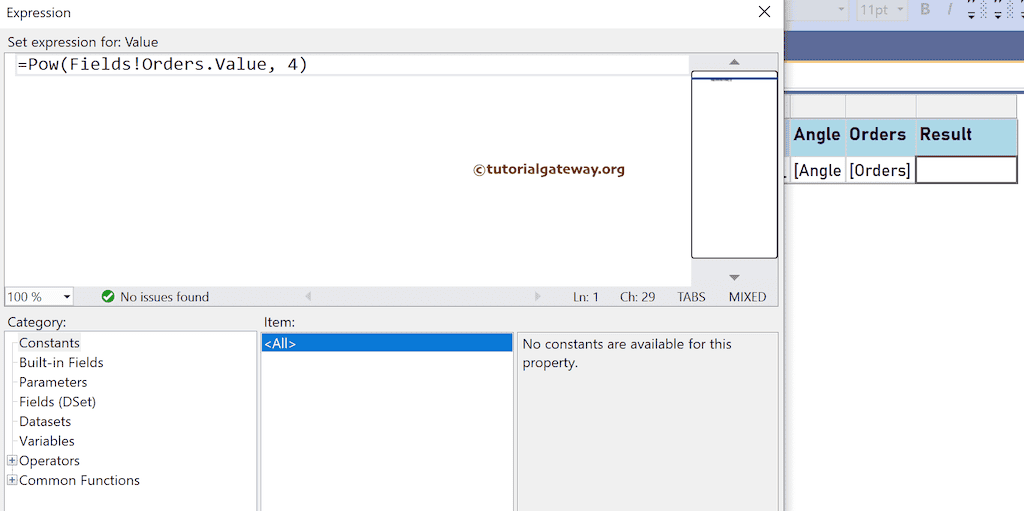Toggle Bold formatting in the report designer toolbar

(925, 9)
